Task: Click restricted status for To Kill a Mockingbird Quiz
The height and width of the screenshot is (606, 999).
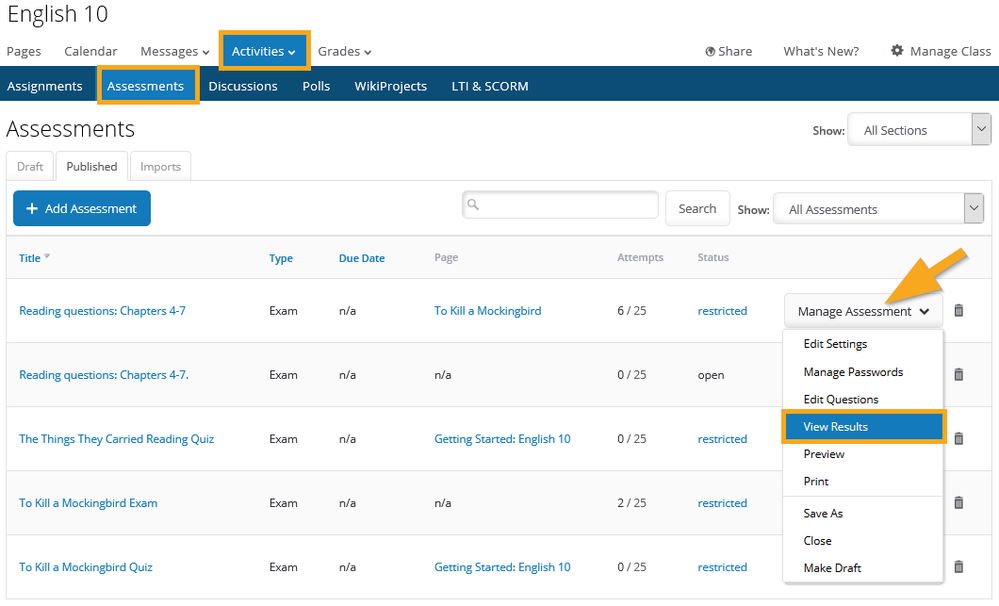Action: click(722, 566)
